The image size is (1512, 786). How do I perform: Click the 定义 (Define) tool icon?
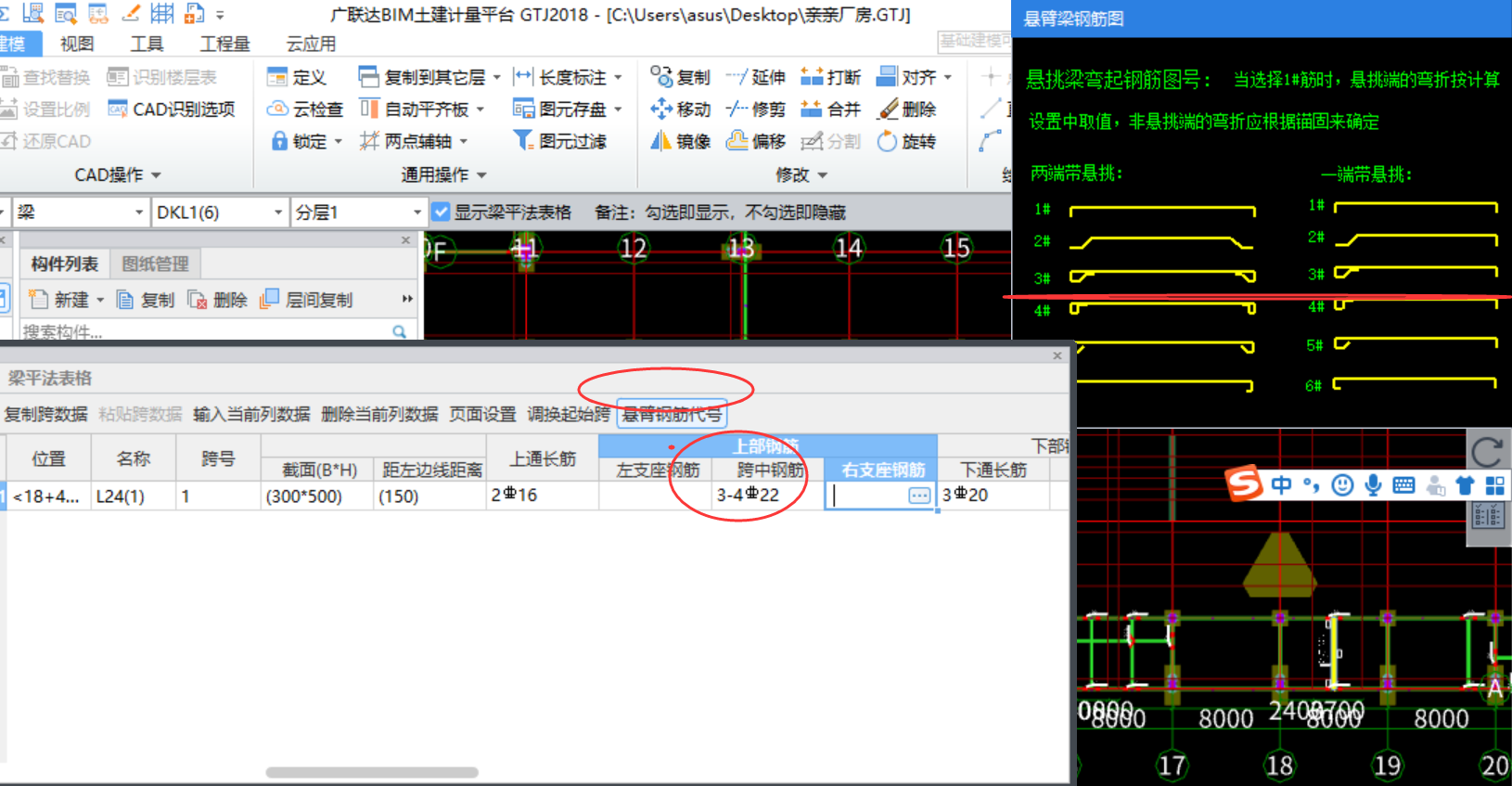pyautogui.click(x=276, y=77)
